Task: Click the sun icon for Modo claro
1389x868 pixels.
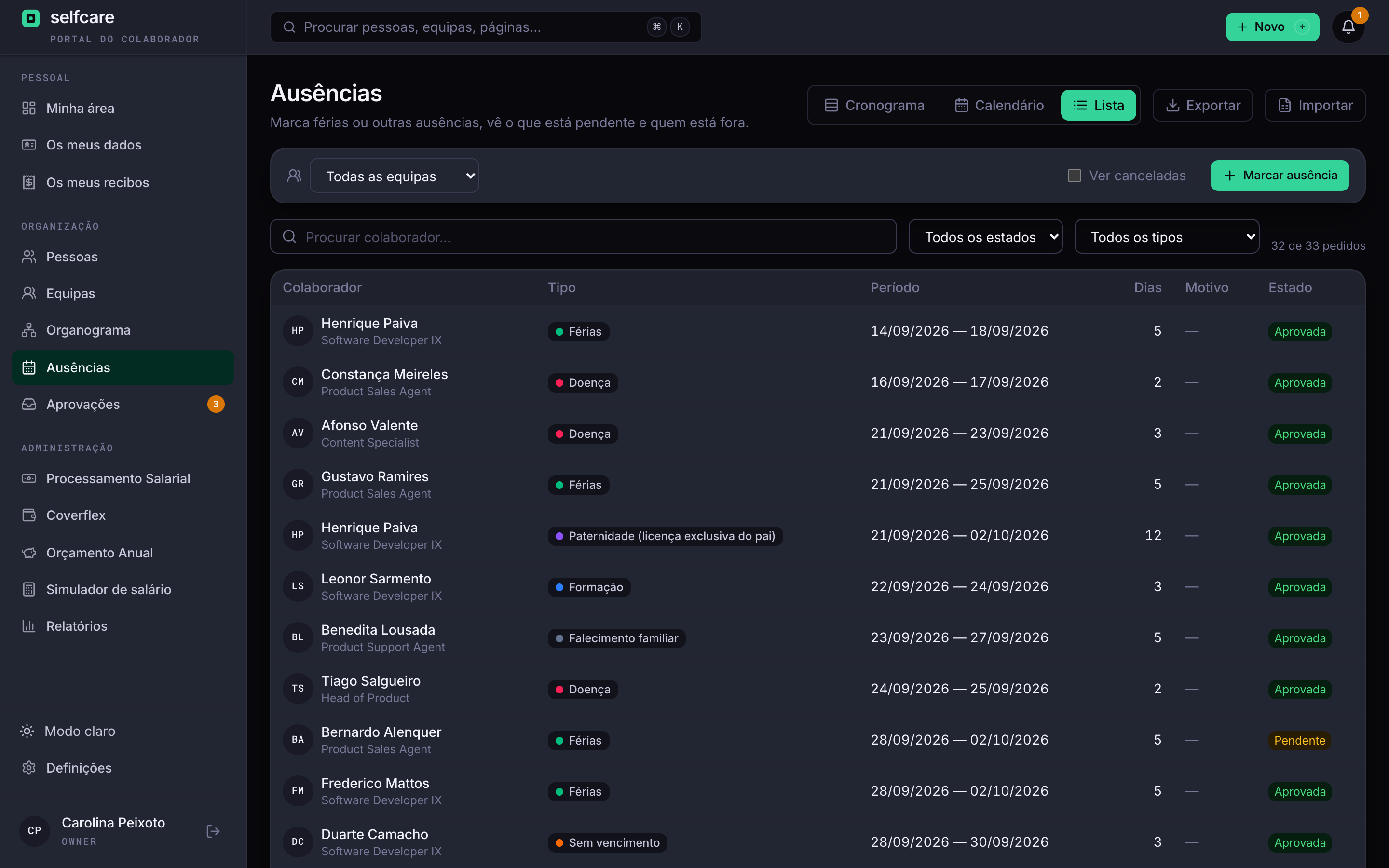Action: pyautogui.click(x=27, y=731)
